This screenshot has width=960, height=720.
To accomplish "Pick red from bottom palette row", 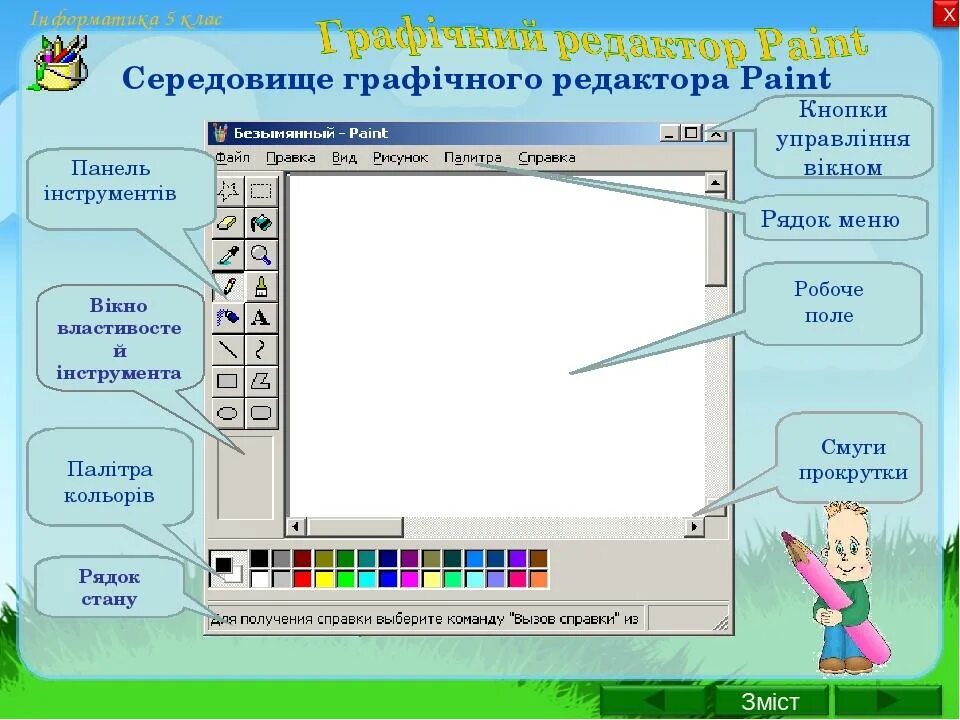I will coord(302,578).
